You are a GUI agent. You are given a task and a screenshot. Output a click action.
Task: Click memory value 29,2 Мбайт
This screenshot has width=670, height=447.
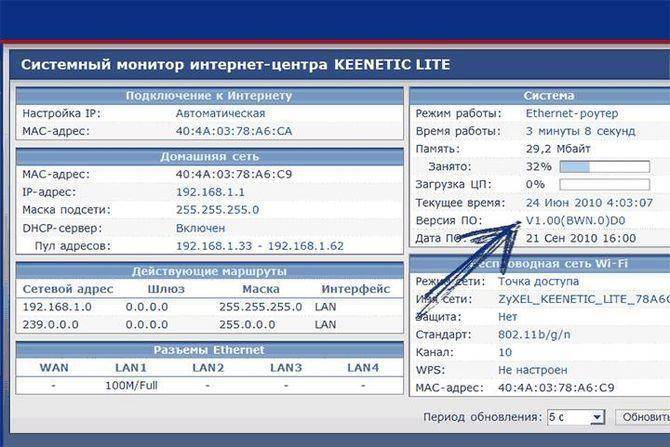(x=558, y=149)
